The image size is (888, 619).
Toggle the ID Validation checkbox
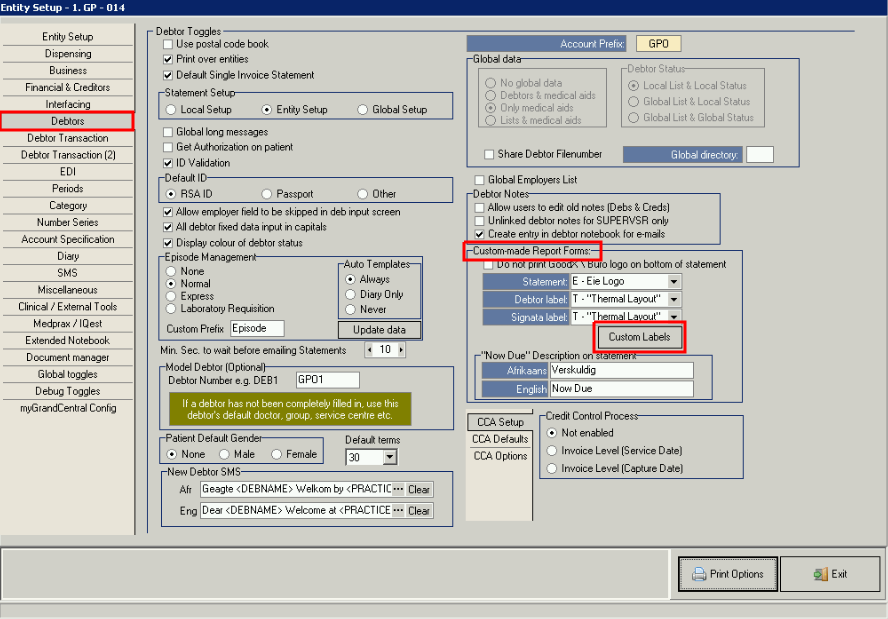[x=168, y=162]
